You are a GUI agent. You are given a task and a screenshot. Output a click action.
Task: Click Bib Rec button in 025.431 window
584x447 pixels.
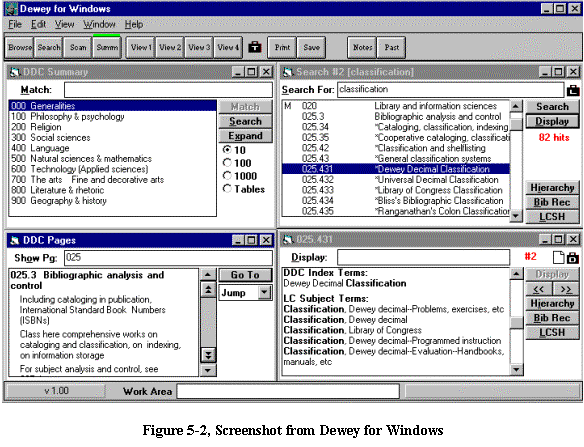(x=552, y=318)
